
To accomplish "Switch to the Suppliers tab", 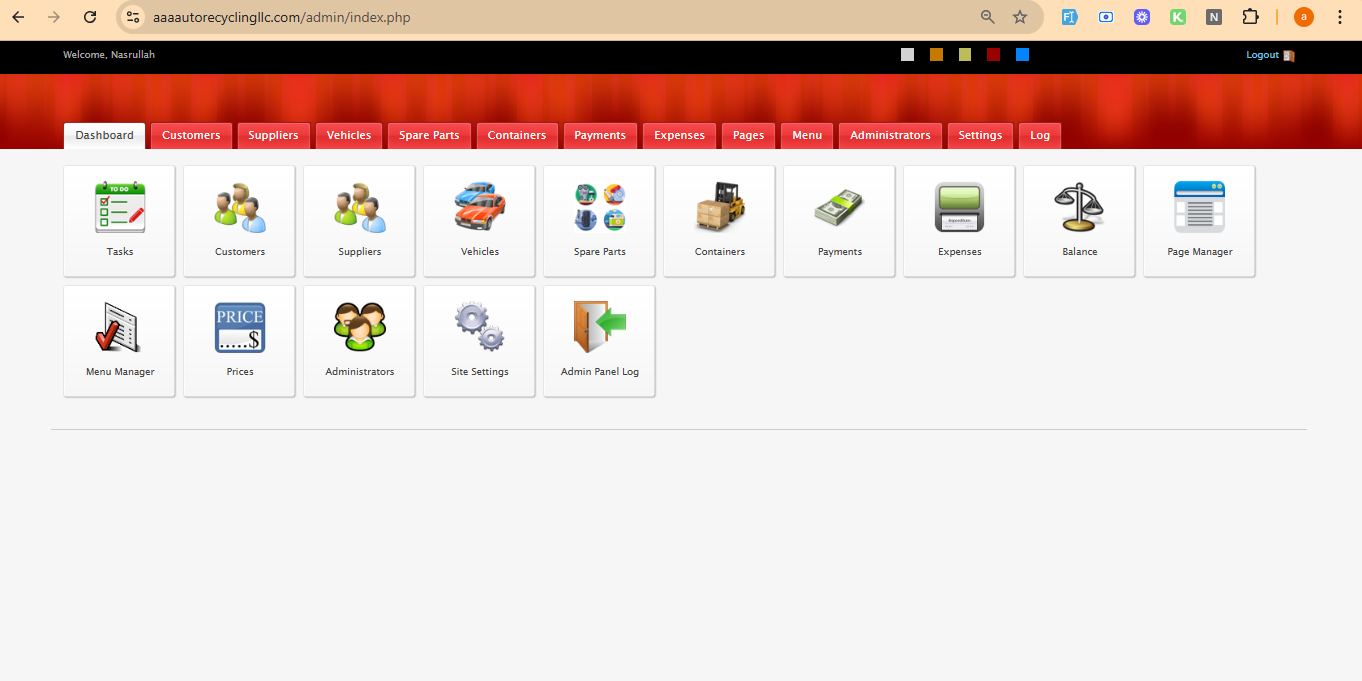I will pyautogui.click(x=273, y=135).
